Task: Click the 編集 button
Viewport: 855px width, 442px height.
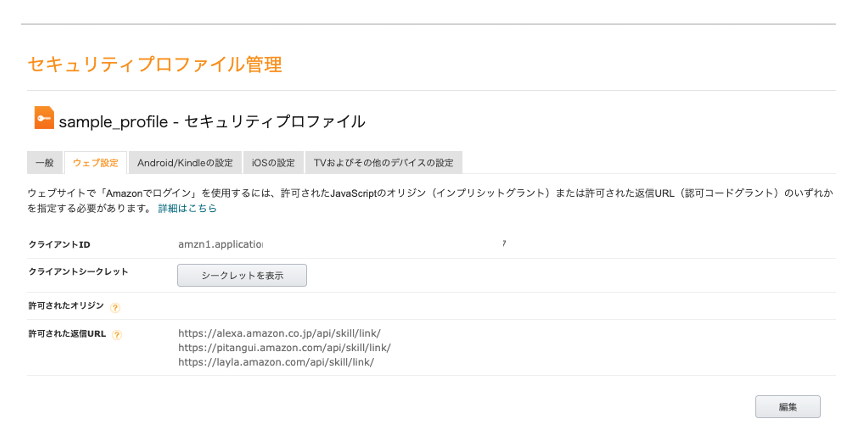Action: pos(787,407)
